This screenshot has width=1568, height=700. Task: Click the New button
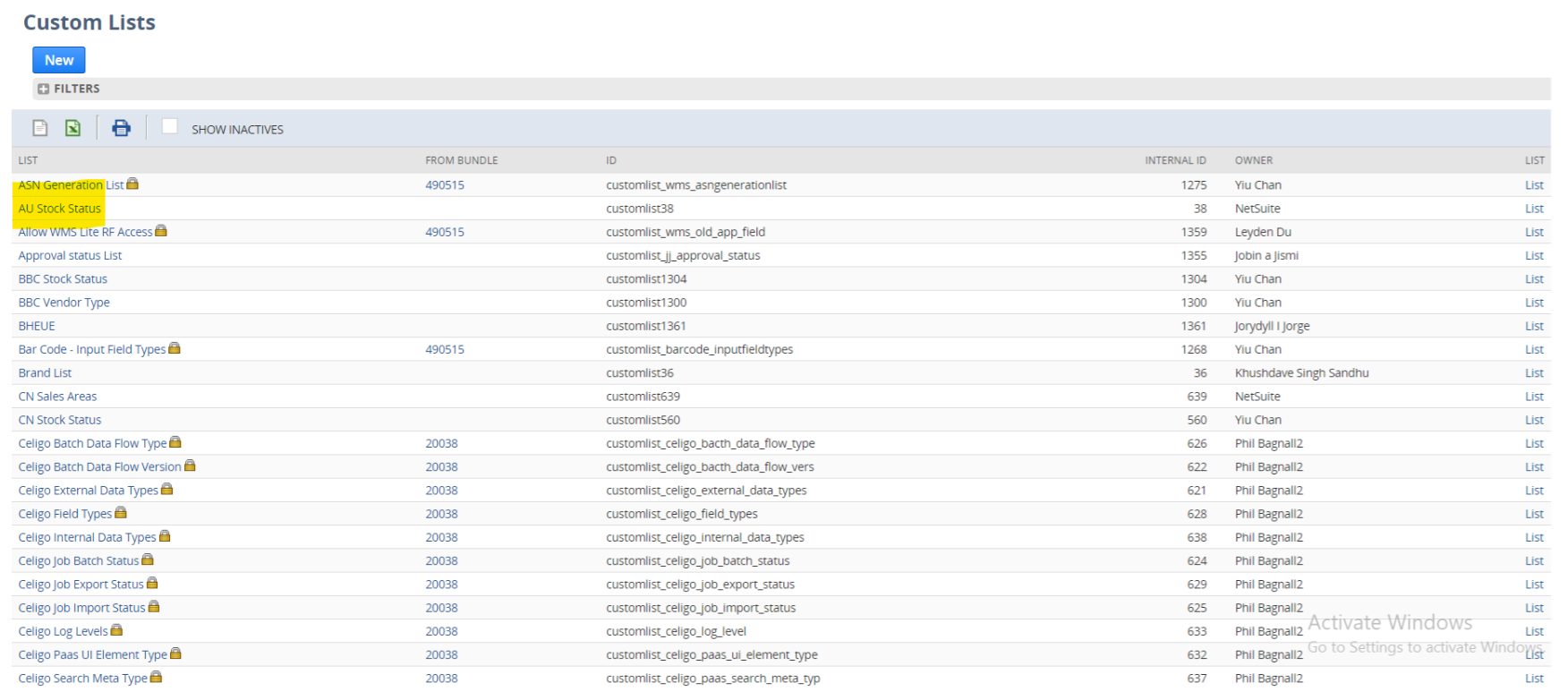tap(59, 60)
